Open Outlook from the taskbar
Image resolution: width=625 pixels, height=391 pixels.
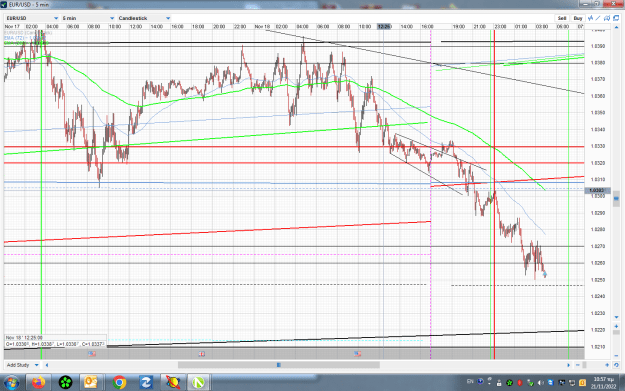(91, 383)
